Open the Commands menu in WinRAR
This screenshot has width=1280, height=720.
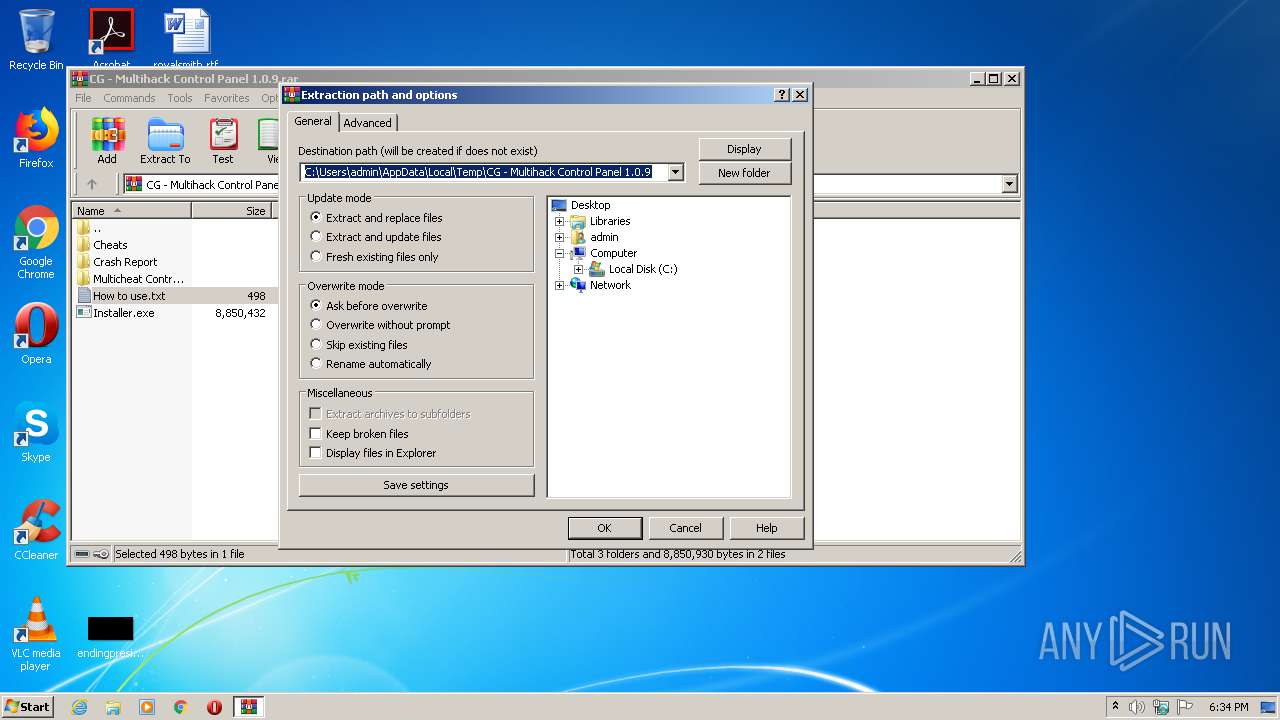129,98
